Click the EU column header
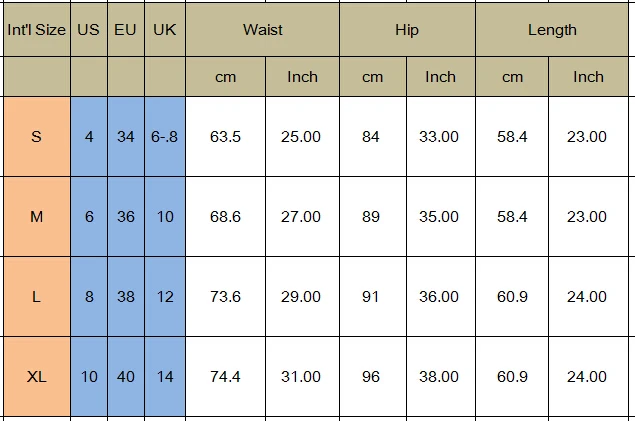This screenshot has height=421, width=635. click(x=125, y=30)
